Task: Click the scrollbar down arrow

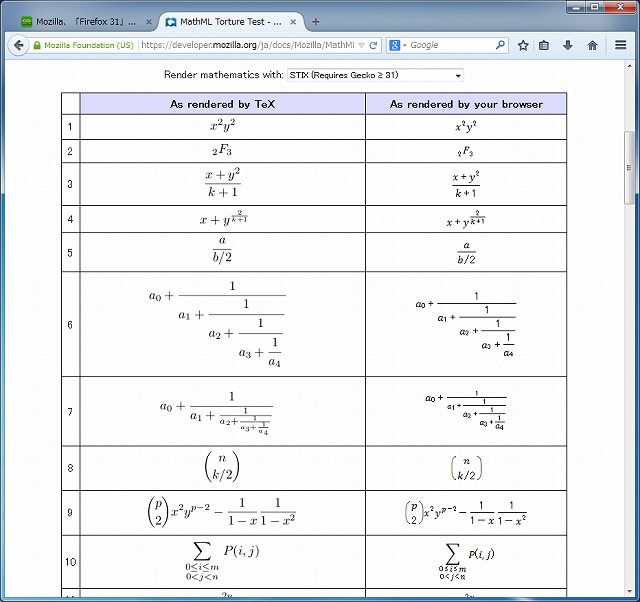Action: [x=629, y=592]
